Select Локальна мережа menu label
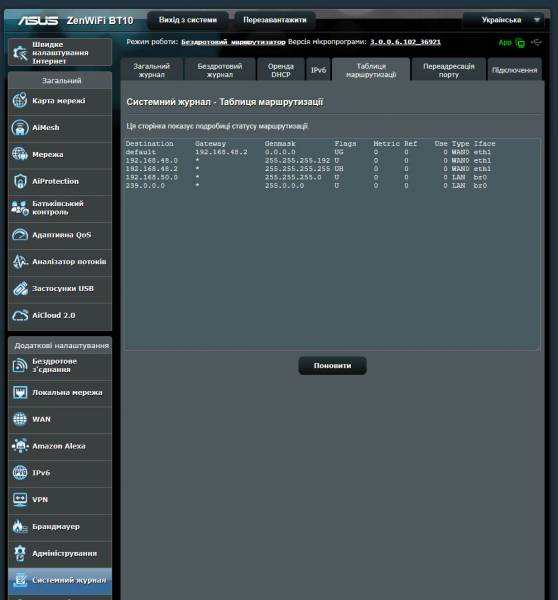Screen dimensions: 558x600 (67, 392)
